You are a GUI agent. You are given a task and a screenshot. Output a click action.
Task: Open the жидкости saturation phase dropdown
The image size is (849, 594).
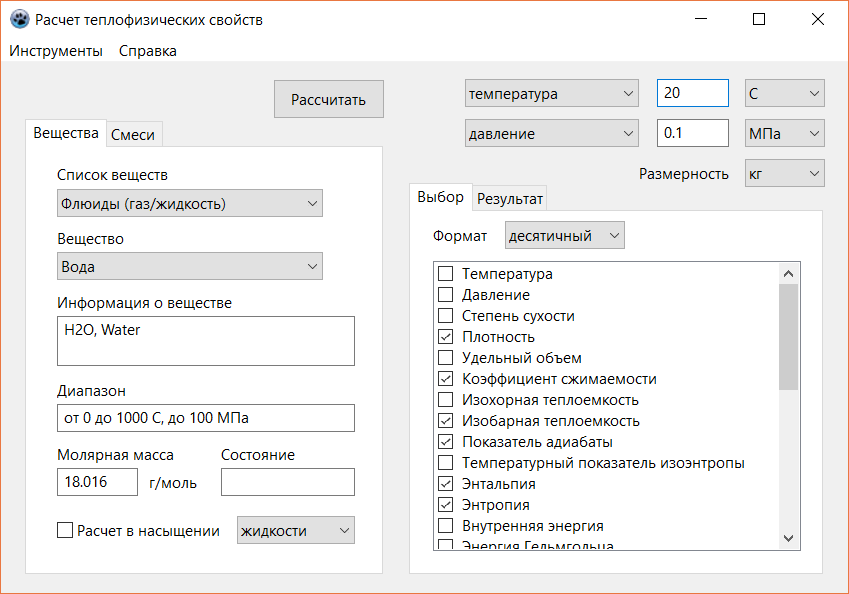295,531
